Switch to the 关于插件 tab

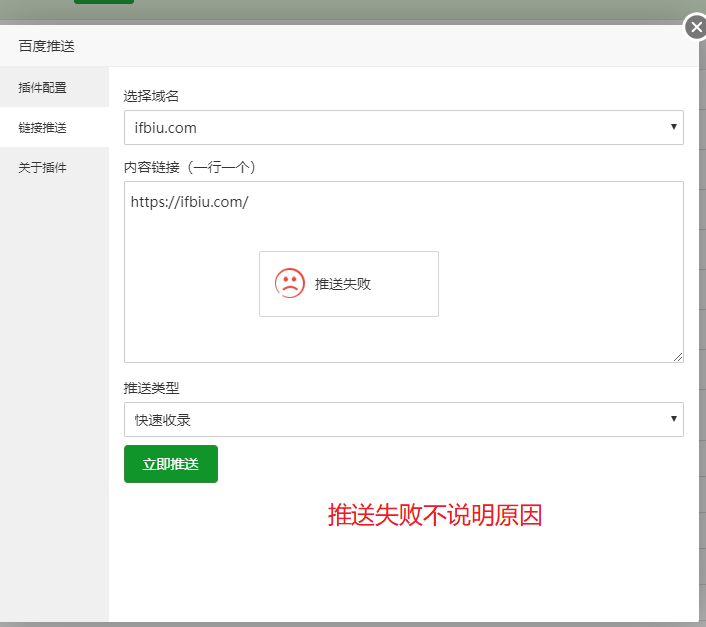point(54,167)
